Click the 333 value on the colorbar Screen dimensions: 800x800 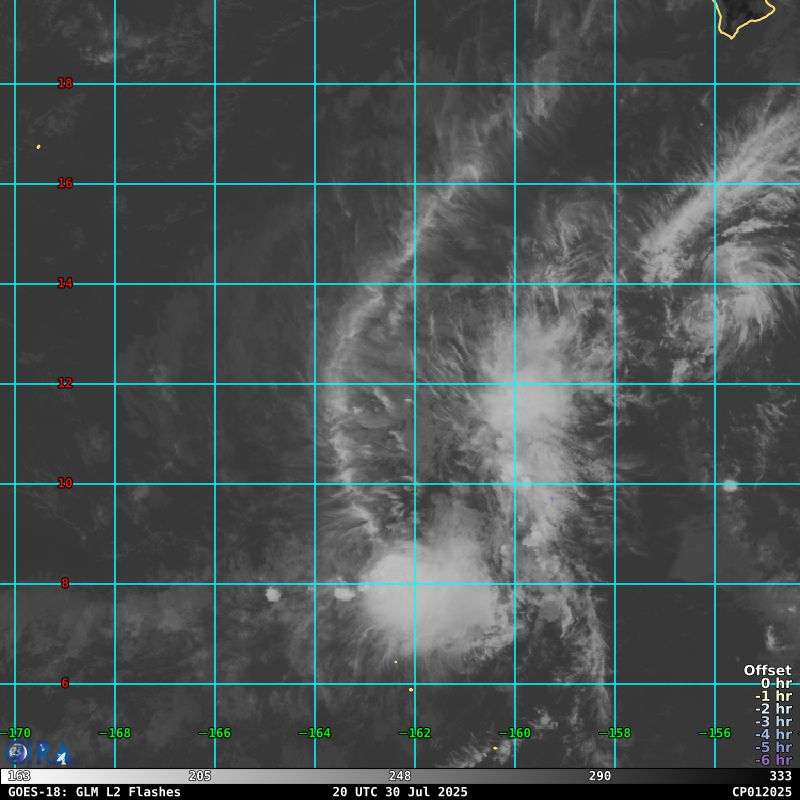pos(780,776)
